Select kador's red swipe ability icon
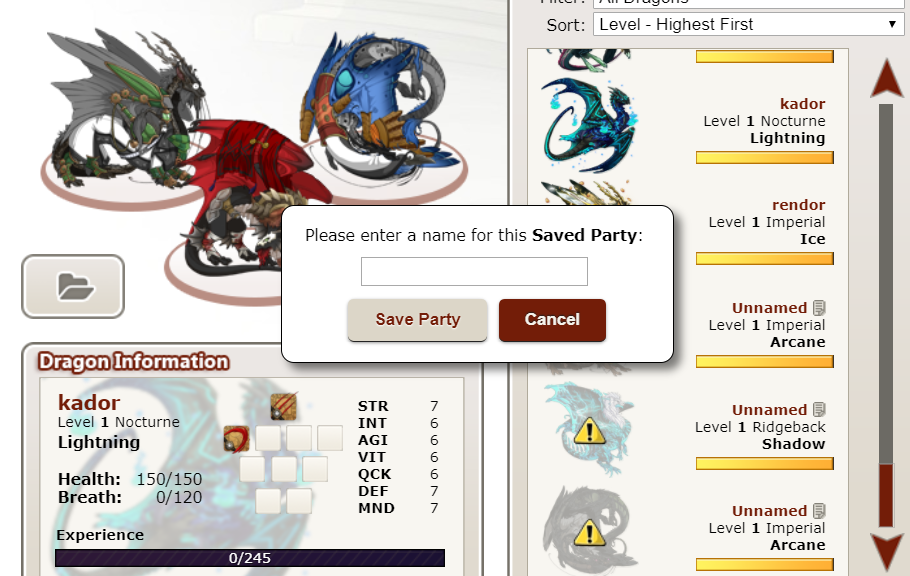The height and width of the screenshot is (576, 910). (x=237, y=438)
